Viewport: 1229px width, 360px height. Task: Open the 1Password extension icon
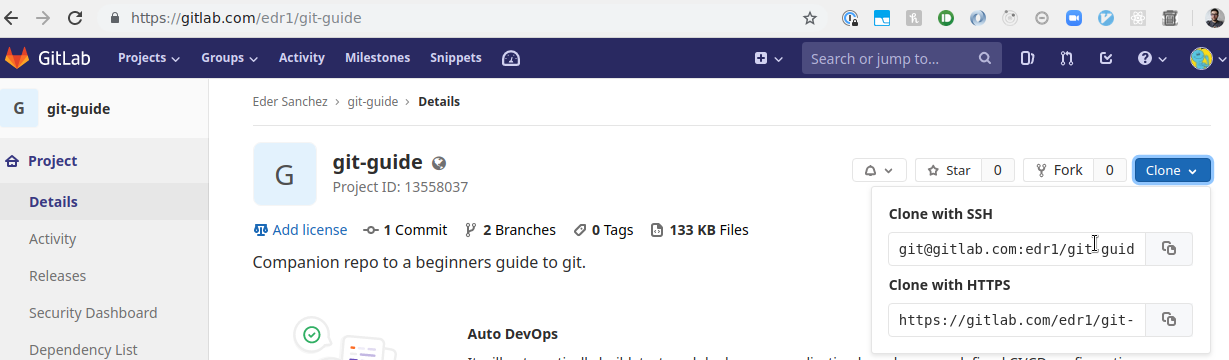coord(850,18)
